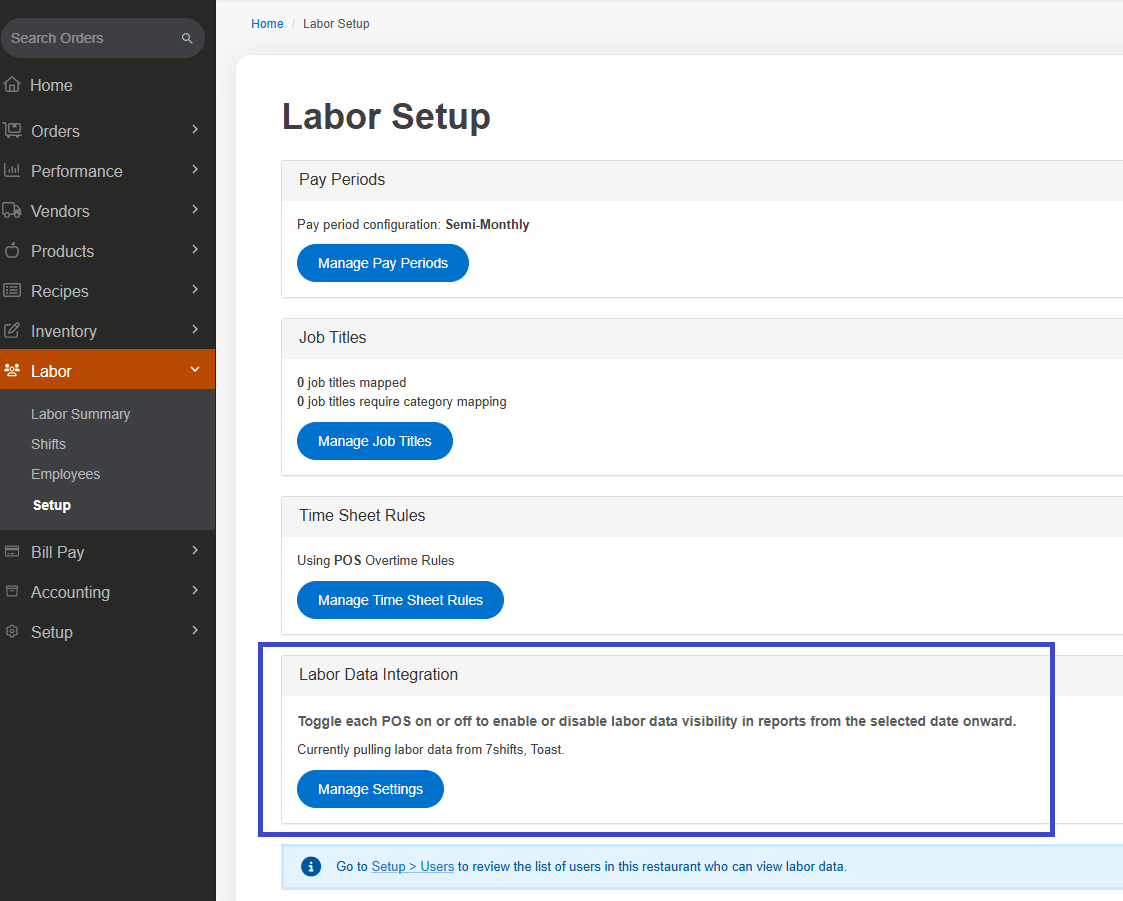Viewport: 1123px width, 901px height.
Task: Click the search magnifier icon
Action: [187, 39]
